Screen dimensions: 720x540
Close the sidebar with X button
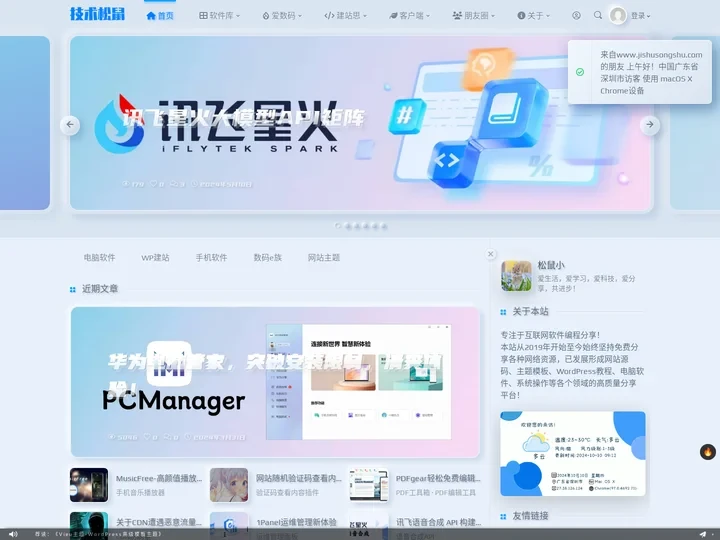click(490, 254)
